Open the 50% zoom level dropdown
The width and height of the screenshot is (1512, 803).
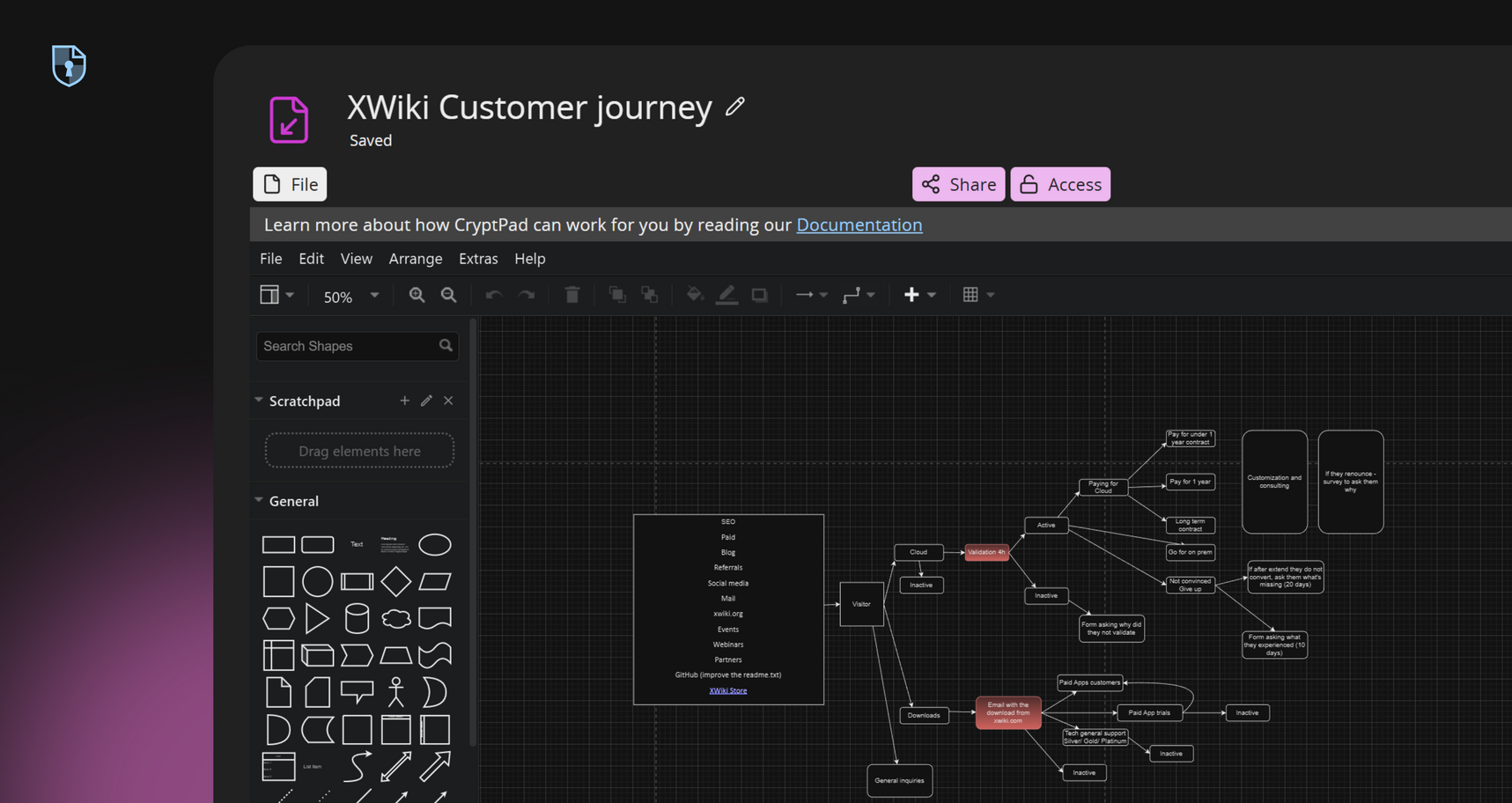pyautogui.click(x=350, y=297)
